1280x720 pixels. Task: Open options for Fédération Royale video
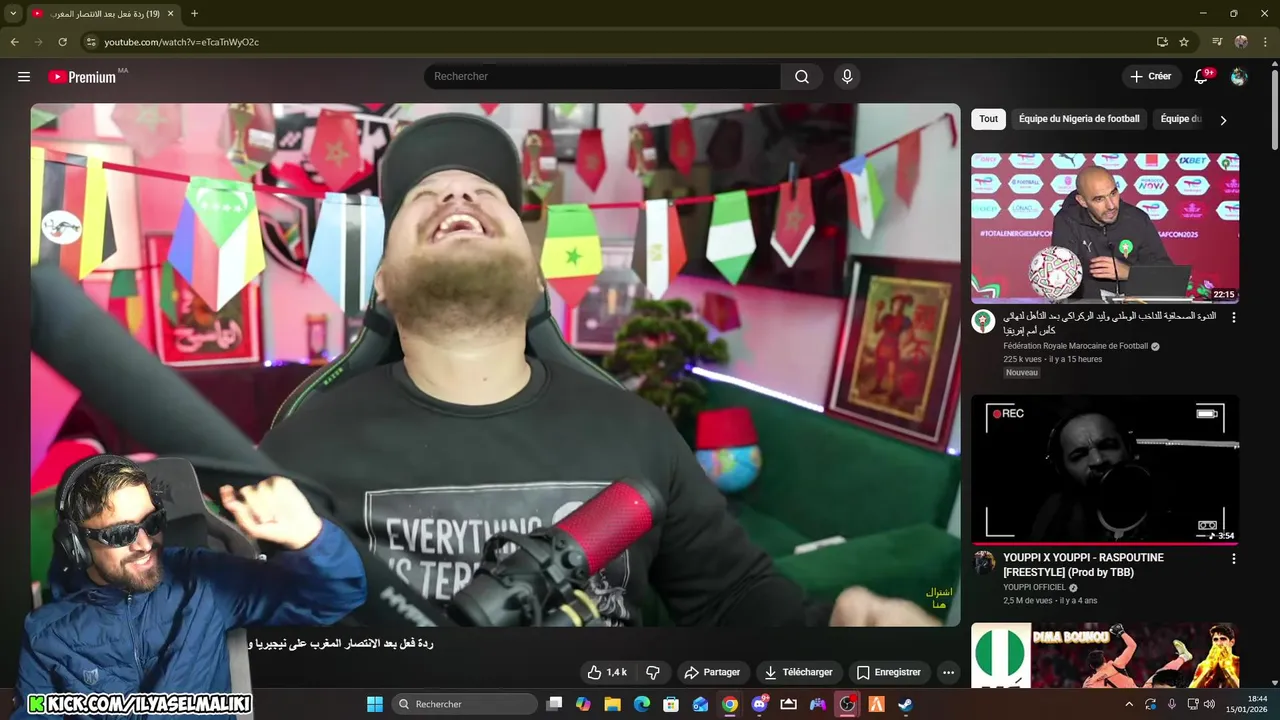[1233, 317]
